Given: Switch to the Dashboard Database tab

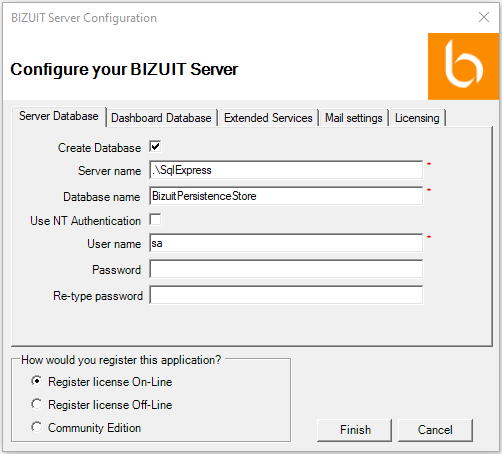Looking at the screenshot, I should coord(161,118).
